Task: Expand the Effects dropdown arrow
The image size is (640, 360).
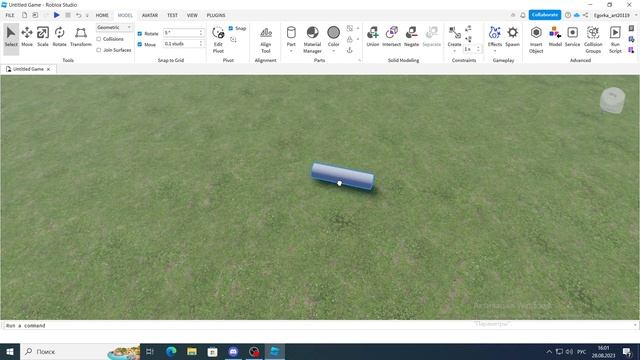Action: click(495, 51)
